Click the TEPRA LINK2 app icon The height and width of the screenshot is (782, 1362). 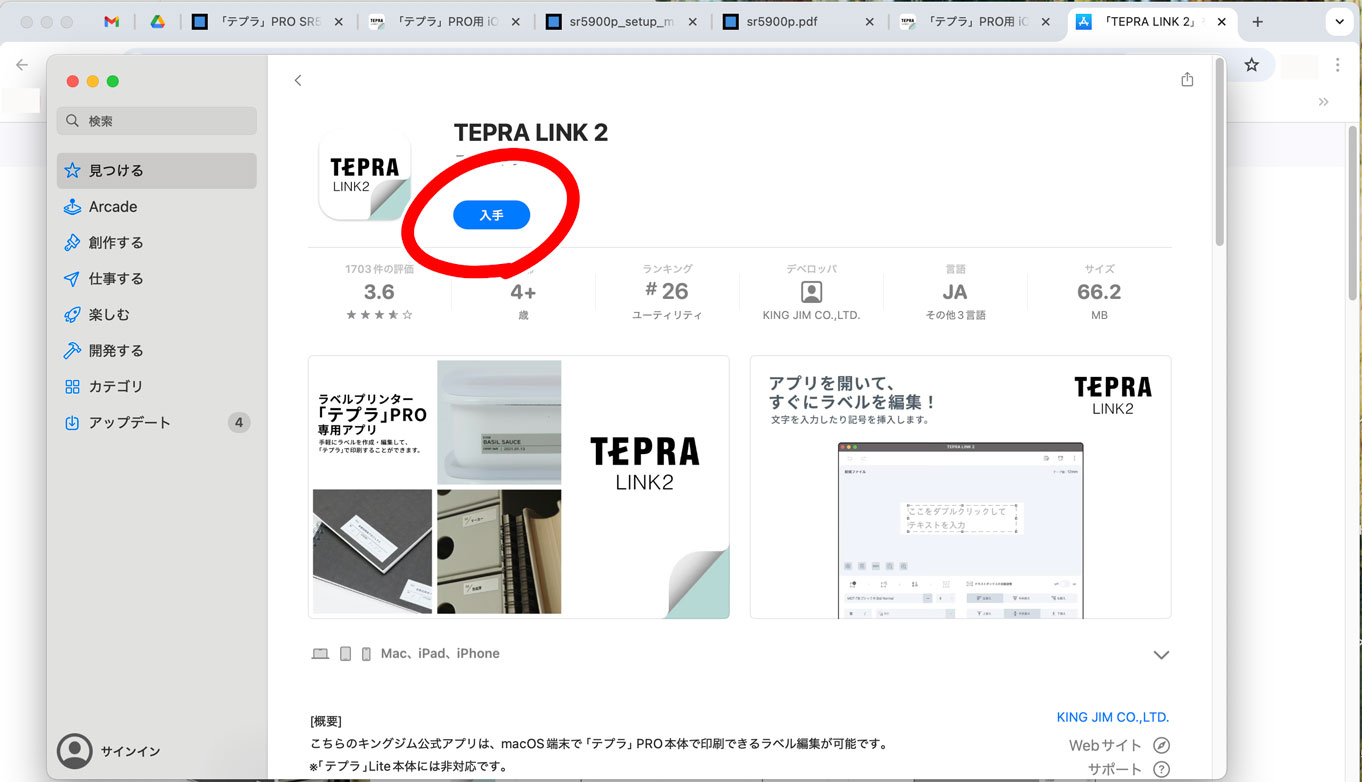[x=364, y=175]
